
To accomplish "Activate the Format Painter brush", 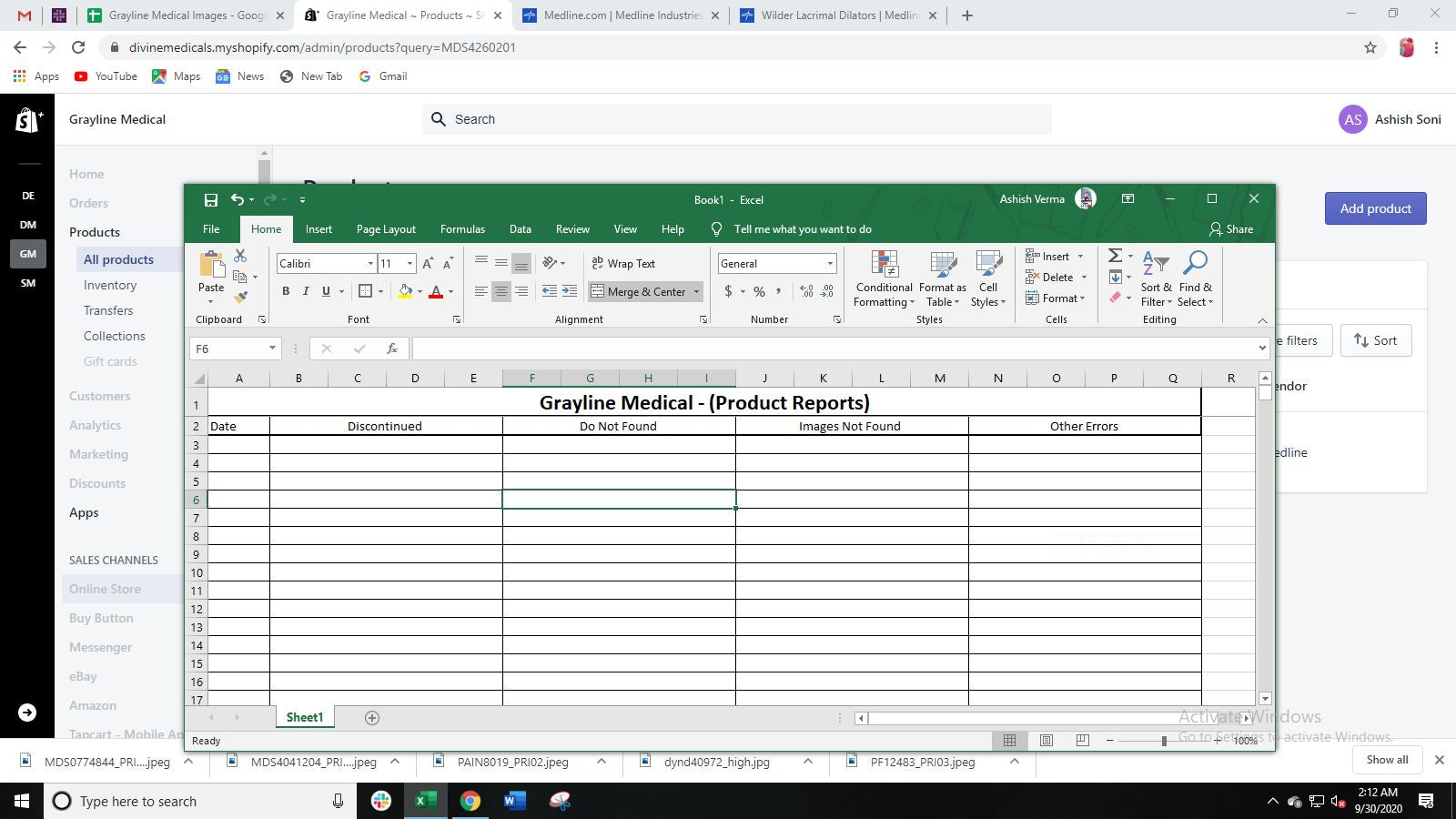I will pos(240,297).
